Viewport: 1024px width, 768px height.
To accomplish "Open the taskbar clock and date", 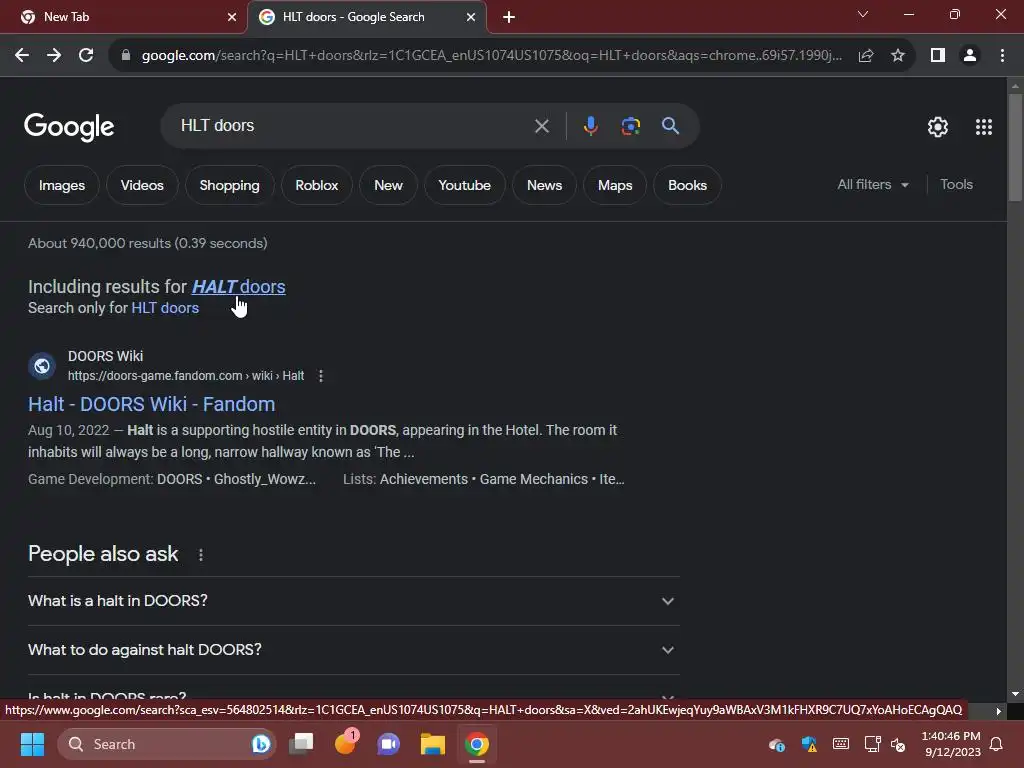I will (951, 744).
